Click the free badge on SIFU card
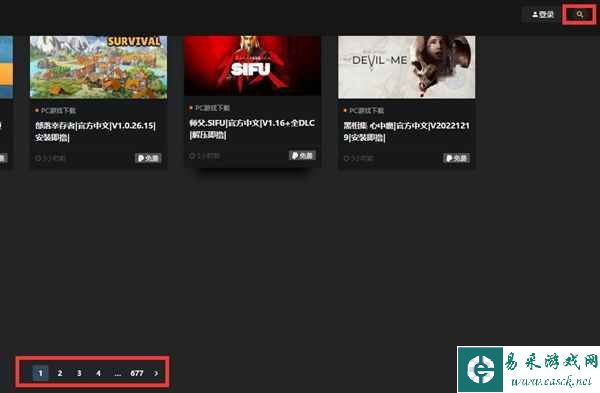The width and height of the screenshot is (600, 393). coord(302,155)
